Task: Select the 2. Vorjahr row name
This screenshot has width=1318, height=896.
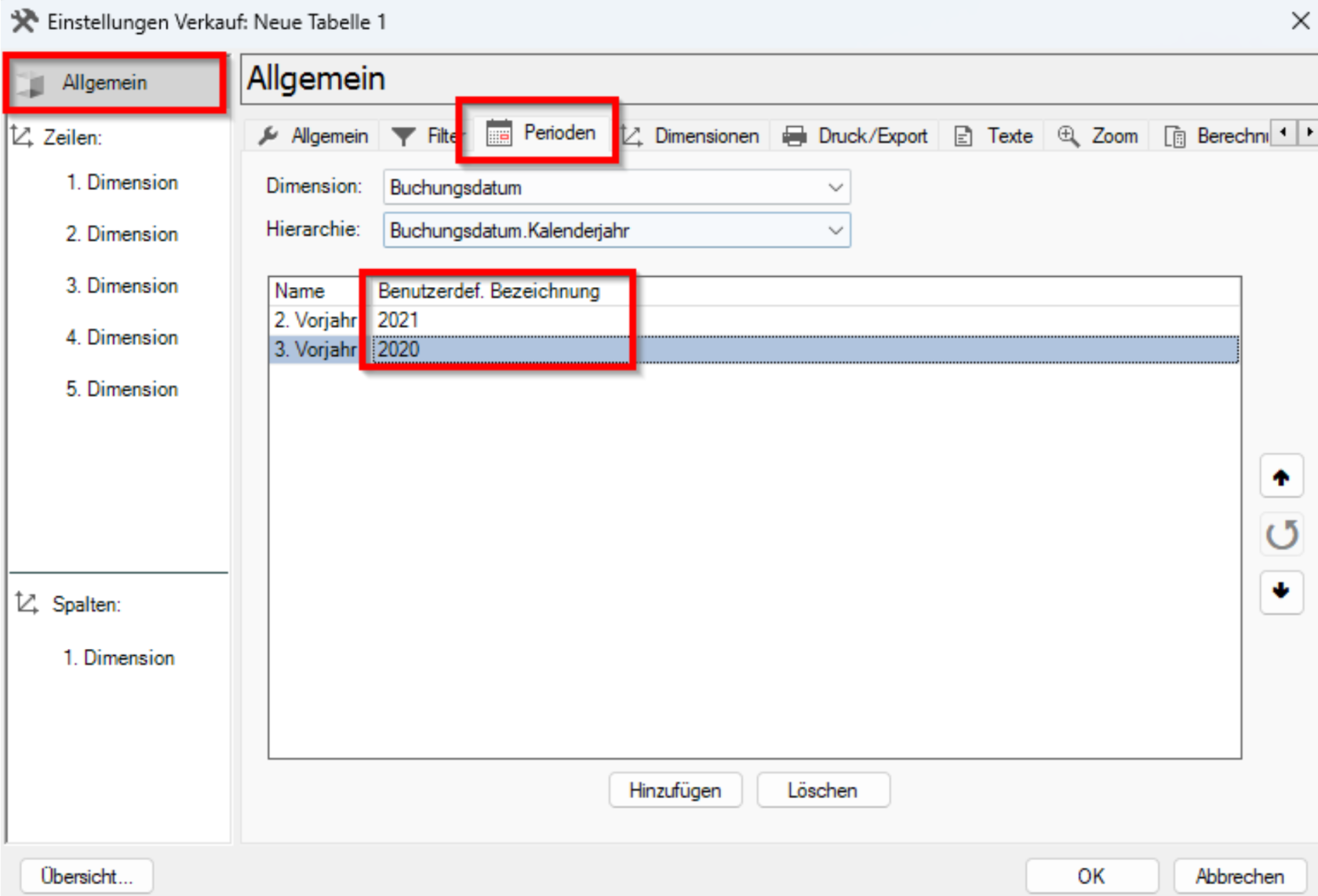Action: pyautogui.click(x=315, y=320)
